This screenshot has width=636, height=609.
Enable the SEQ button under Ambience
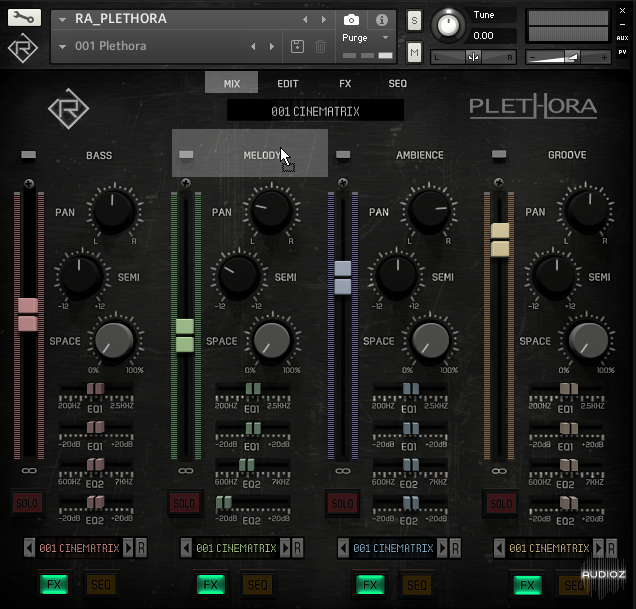click(417, 585)
